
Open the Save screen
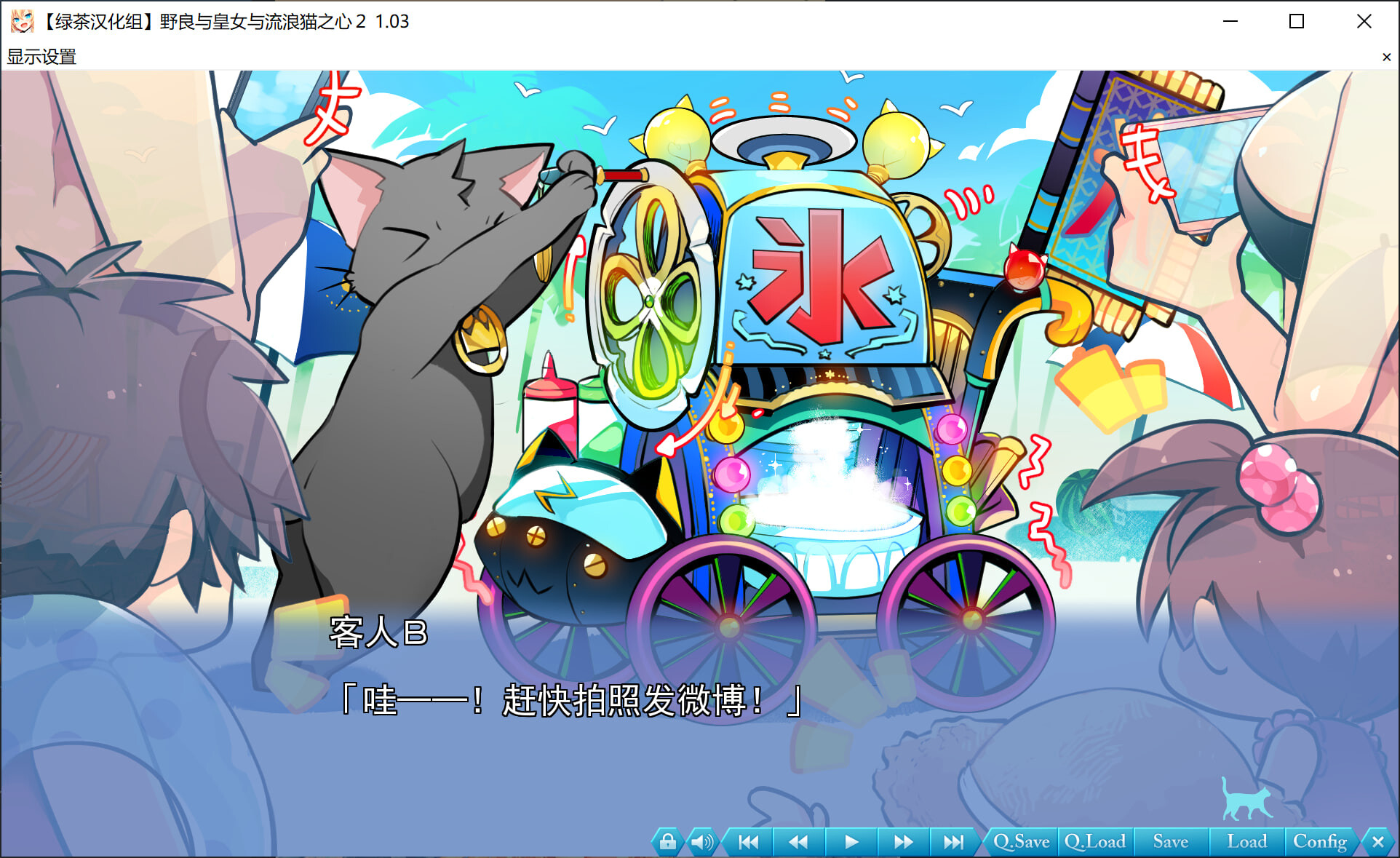pos(1170,842)
